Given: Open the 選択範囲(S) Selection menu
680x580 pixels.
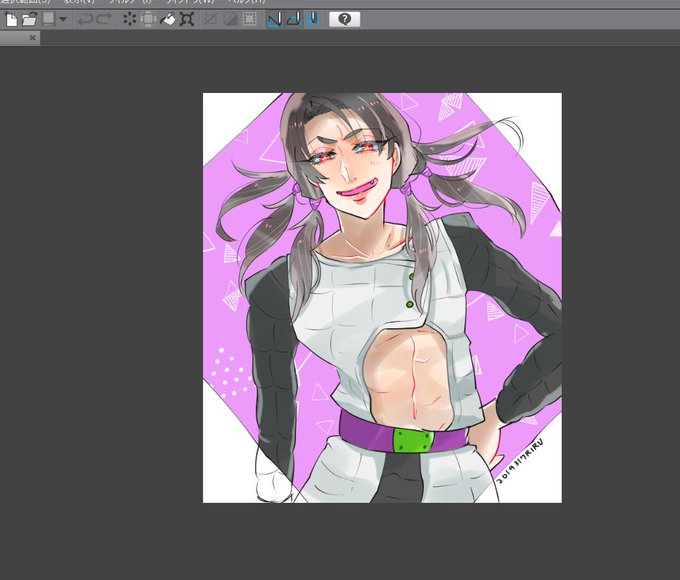Looking at the screenshot, I should (x=25, y=2).
